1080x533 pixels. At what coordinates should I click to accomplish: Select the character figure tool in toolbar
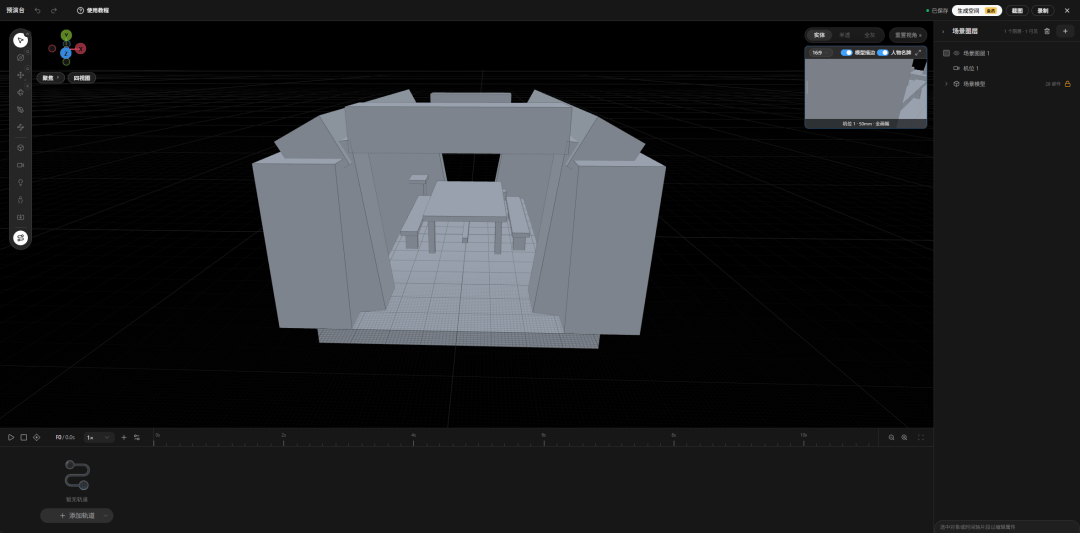coord(21,200)
